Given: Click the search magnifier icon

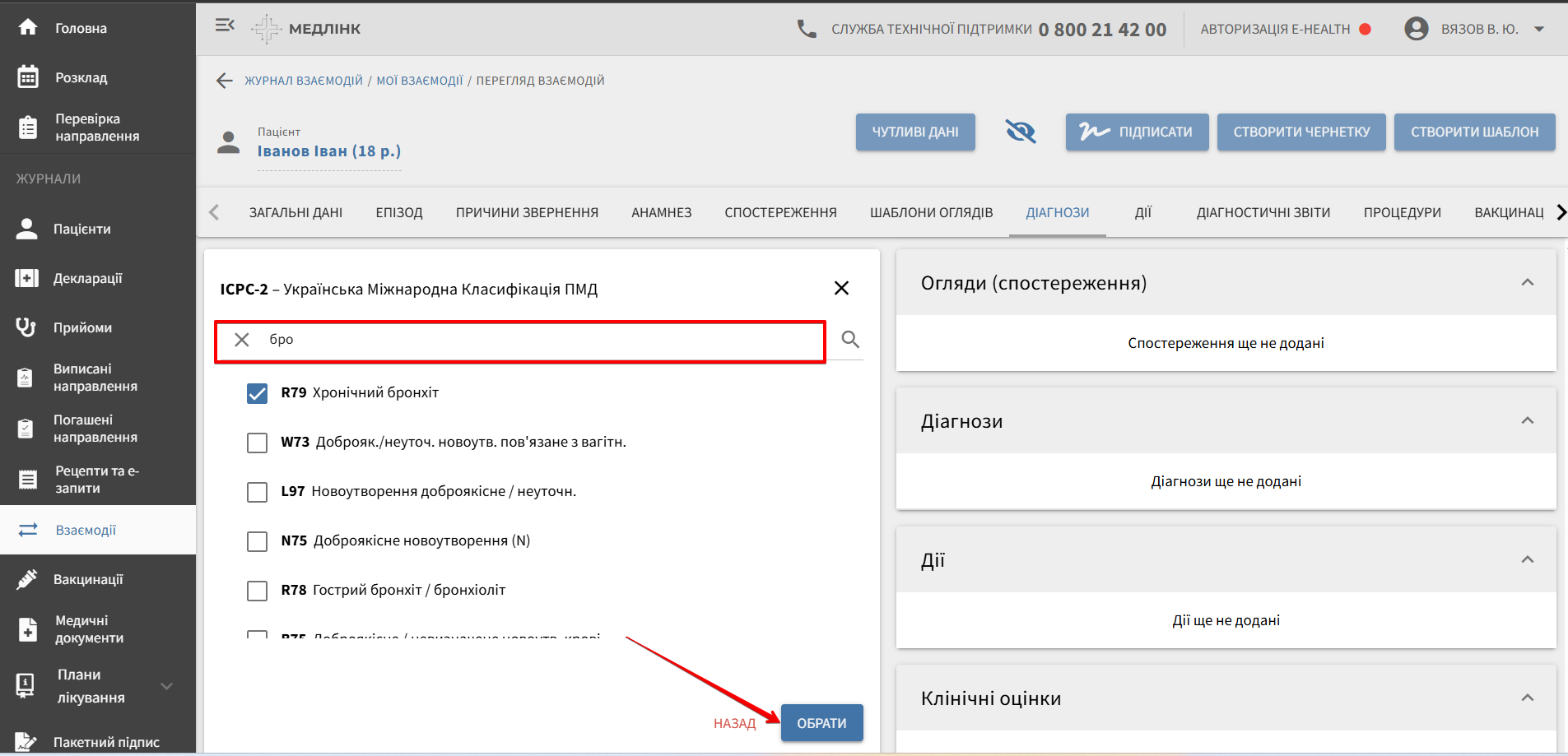Looking at the screenshot, I should pos(850,340).
